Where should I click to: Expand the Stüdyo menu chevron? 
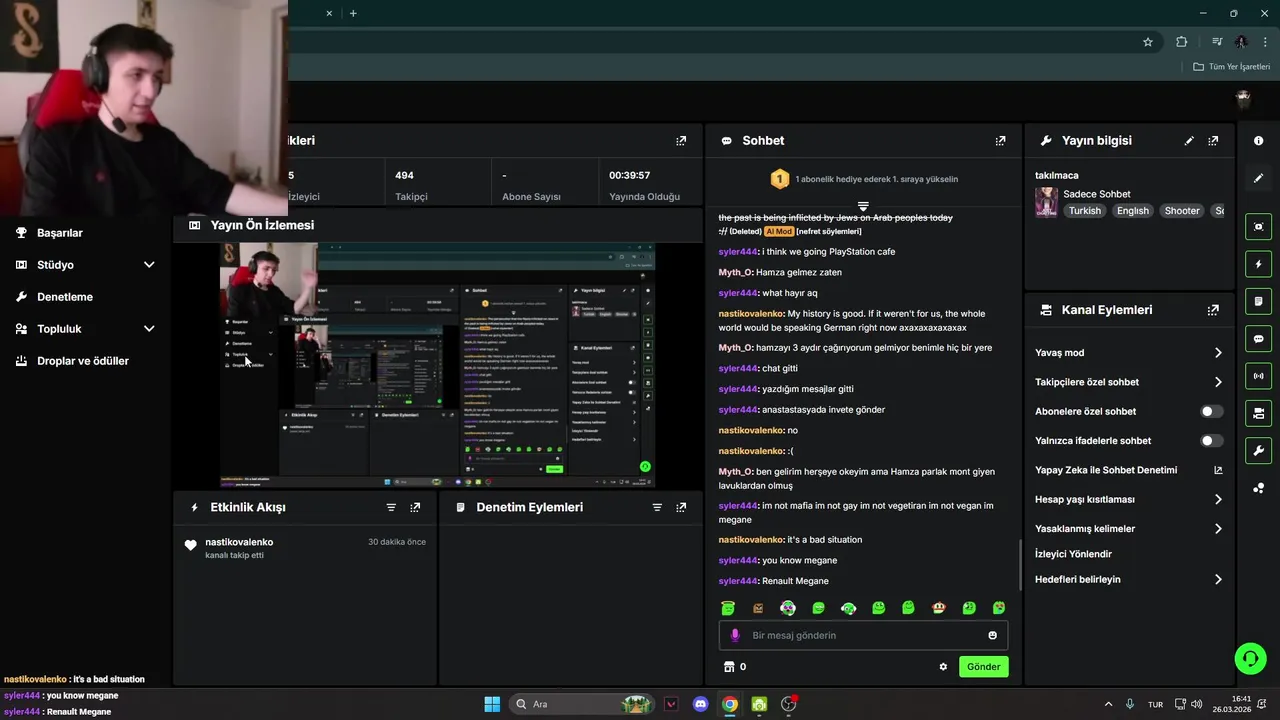click(149, 265)
